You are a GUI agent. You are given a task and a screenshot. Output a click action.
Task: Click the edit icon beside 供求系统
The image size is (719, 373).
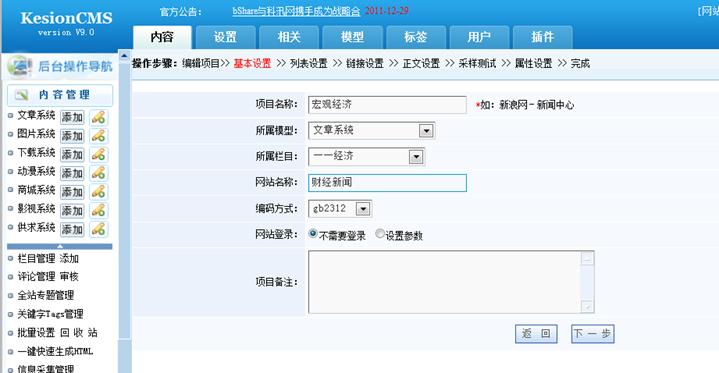coord(99,229)
